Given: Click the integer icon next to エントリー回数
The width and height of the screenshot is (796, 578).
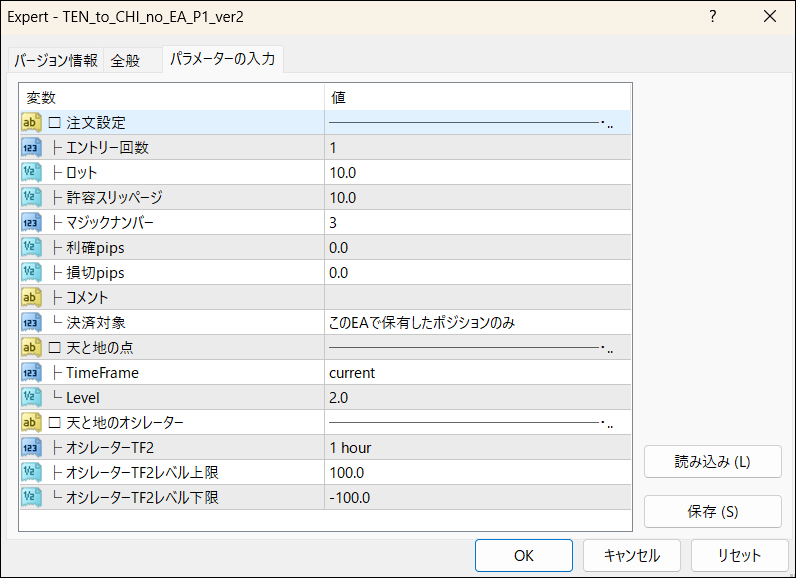Looking at the screenshot, I should coord(31,148).
